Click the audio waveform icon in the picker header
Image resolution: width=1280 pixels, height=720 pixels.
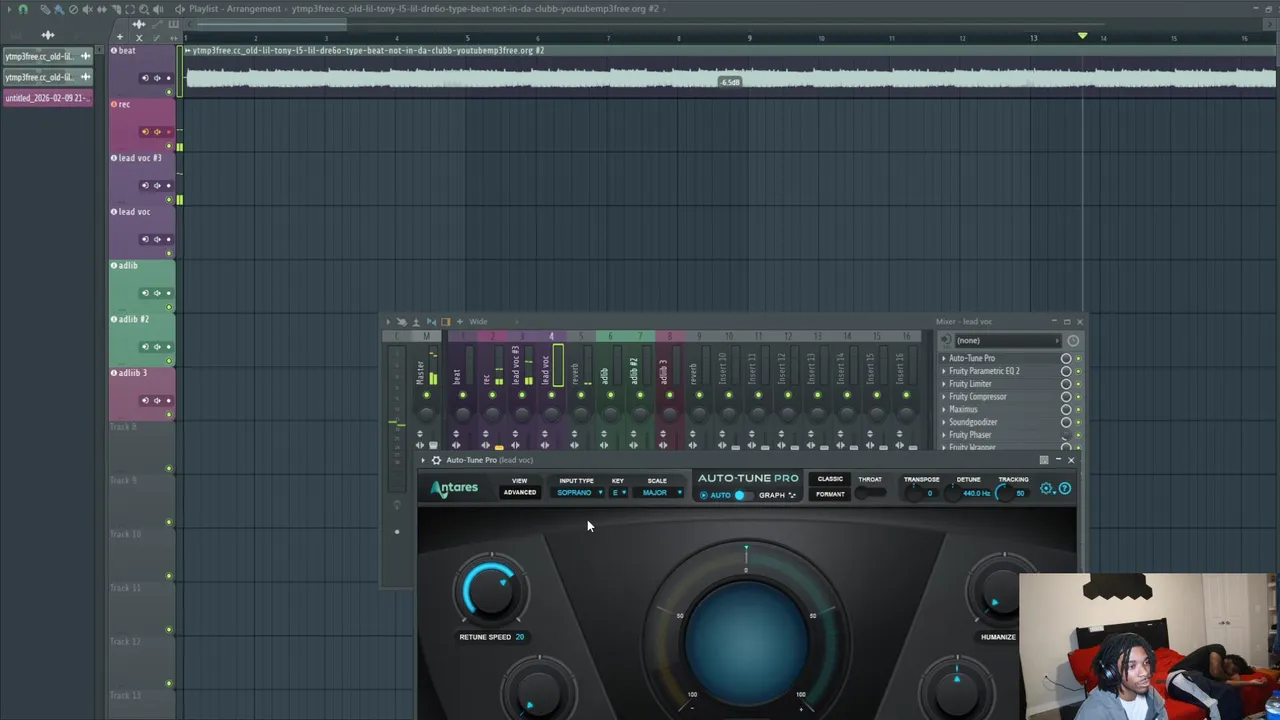click(48, 35)
